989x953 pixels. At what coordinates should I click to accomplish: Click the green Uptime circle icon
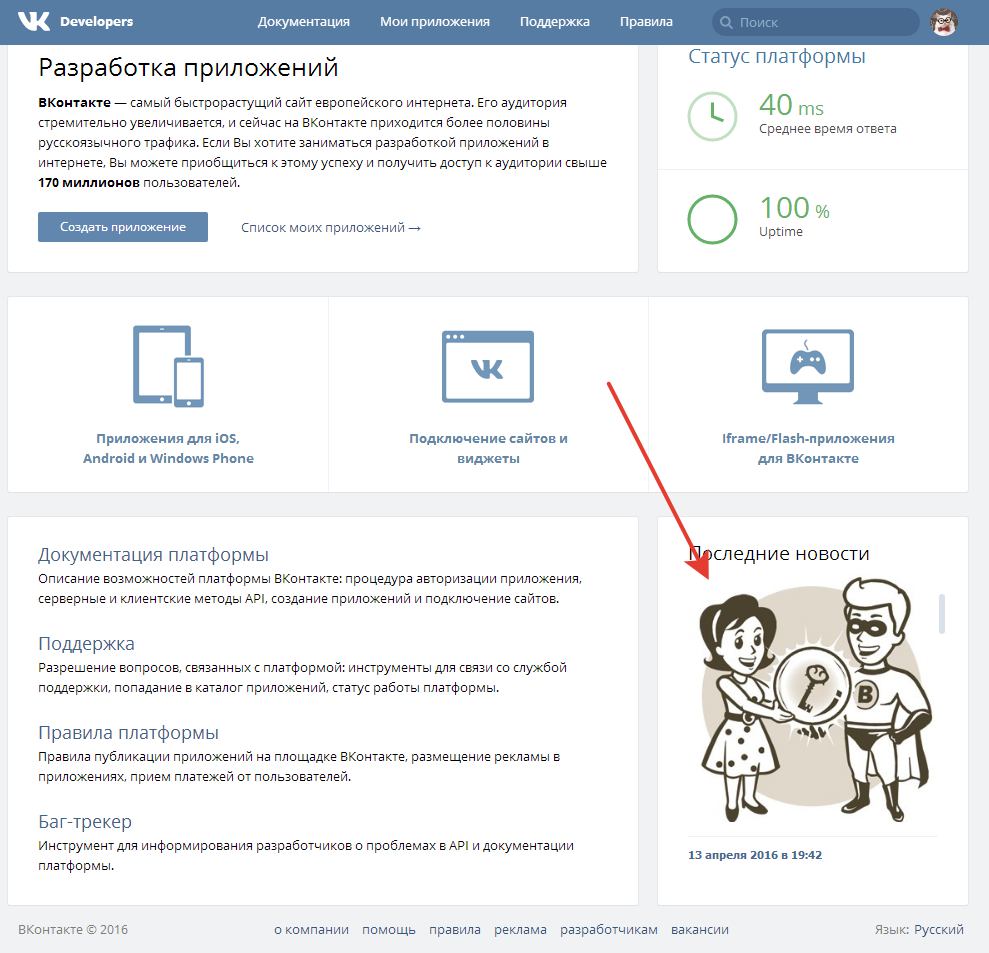click(x=712, y=219)
